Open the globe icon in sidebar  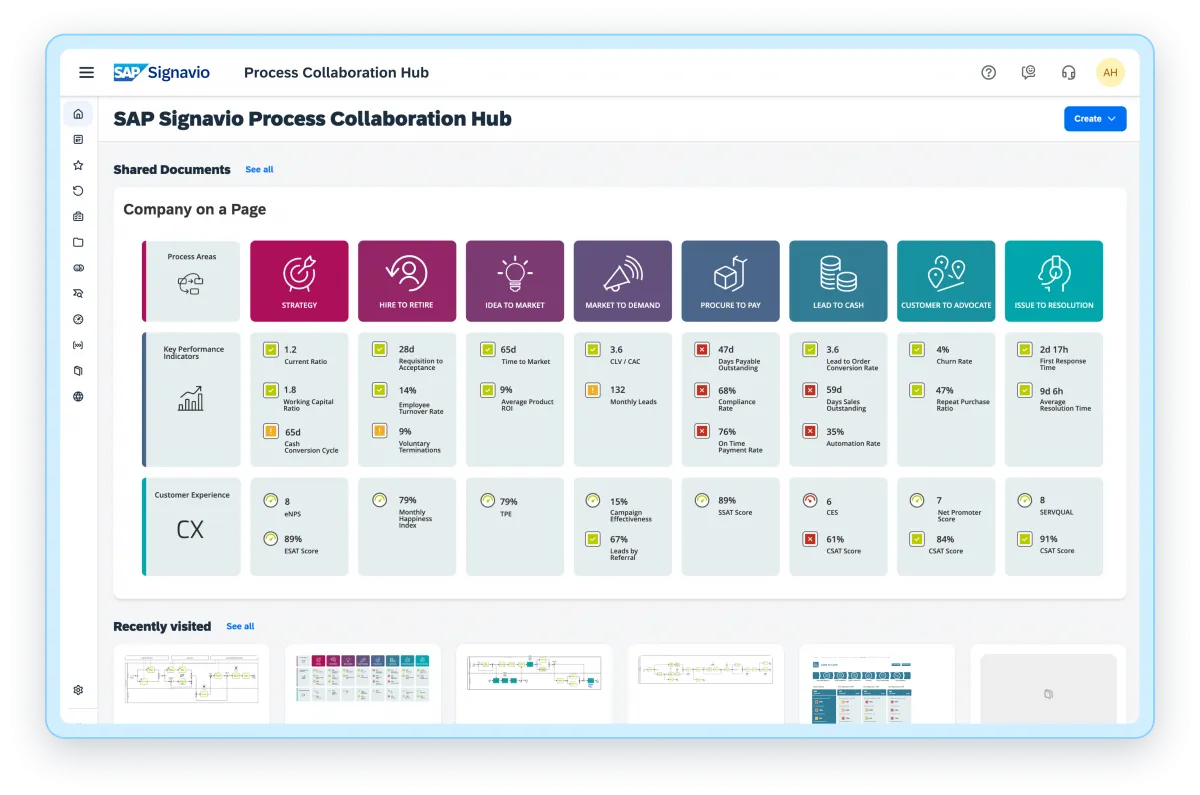click(x=78, y=396)
